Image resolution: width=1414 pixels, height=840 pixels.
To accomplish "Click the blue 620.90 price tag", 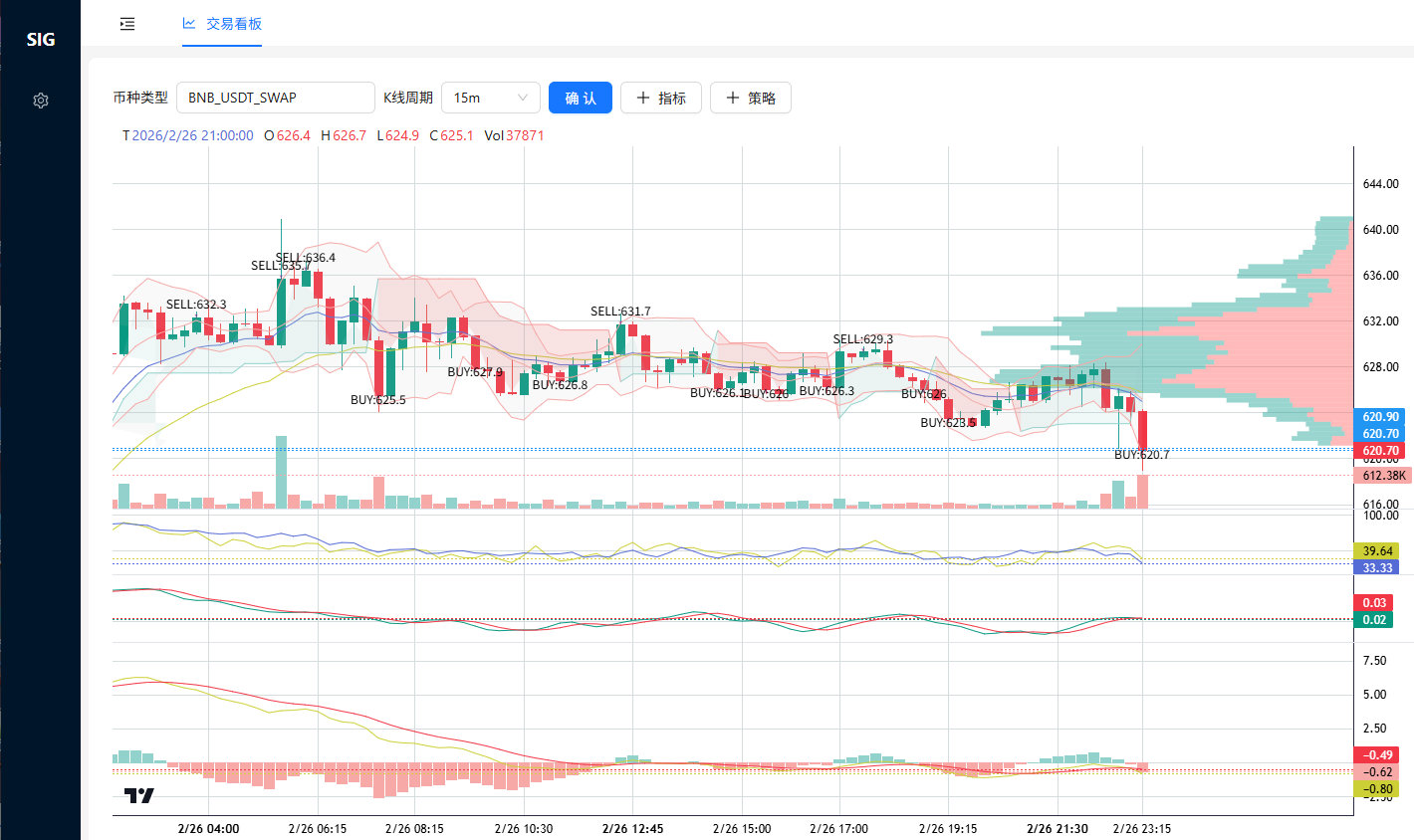I will (x=1380, y=417).
